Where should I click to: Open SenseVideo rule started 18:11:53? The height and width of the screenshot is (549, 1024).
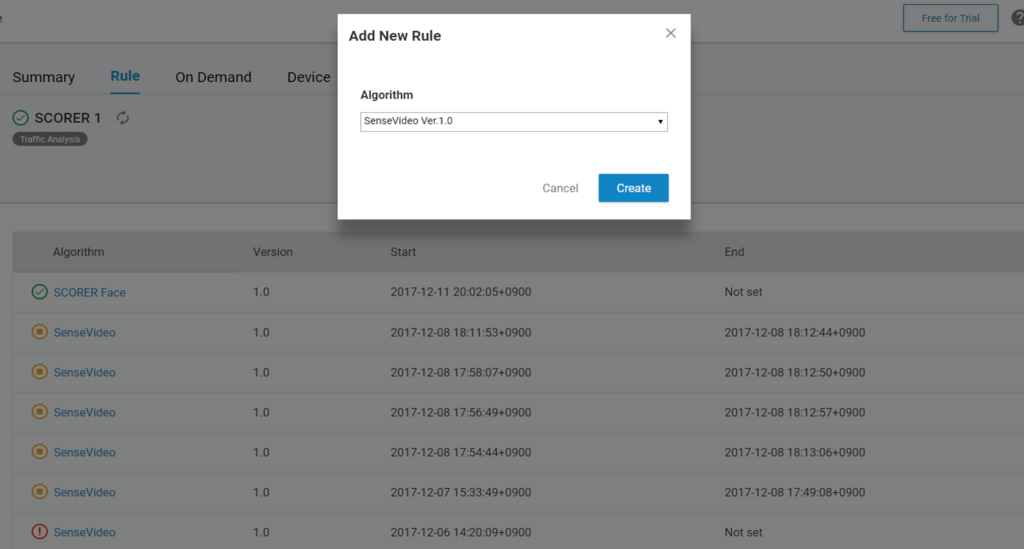pyautogui.click(x=84, y=332)
